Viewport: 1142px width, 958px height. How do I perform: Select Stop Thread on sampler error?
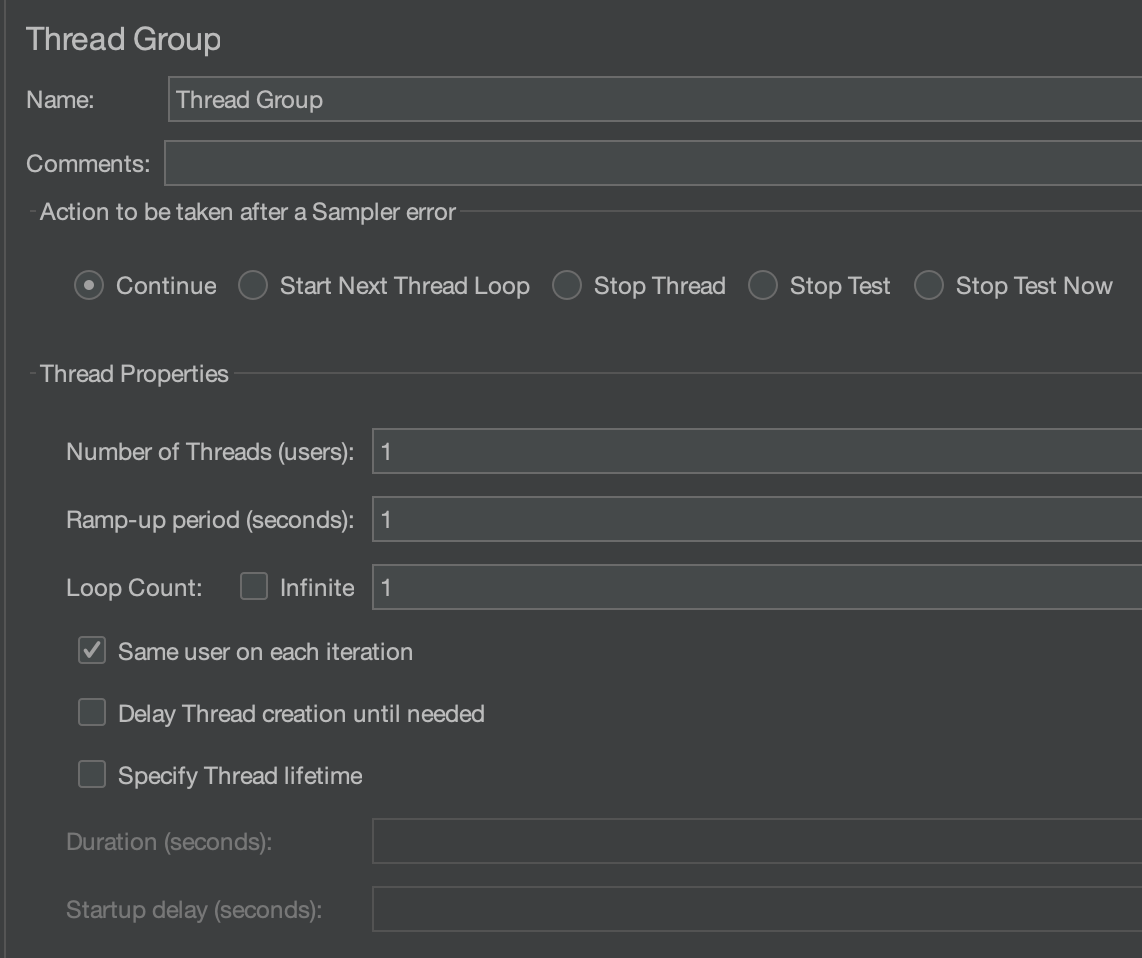click(x=567, y=286)
